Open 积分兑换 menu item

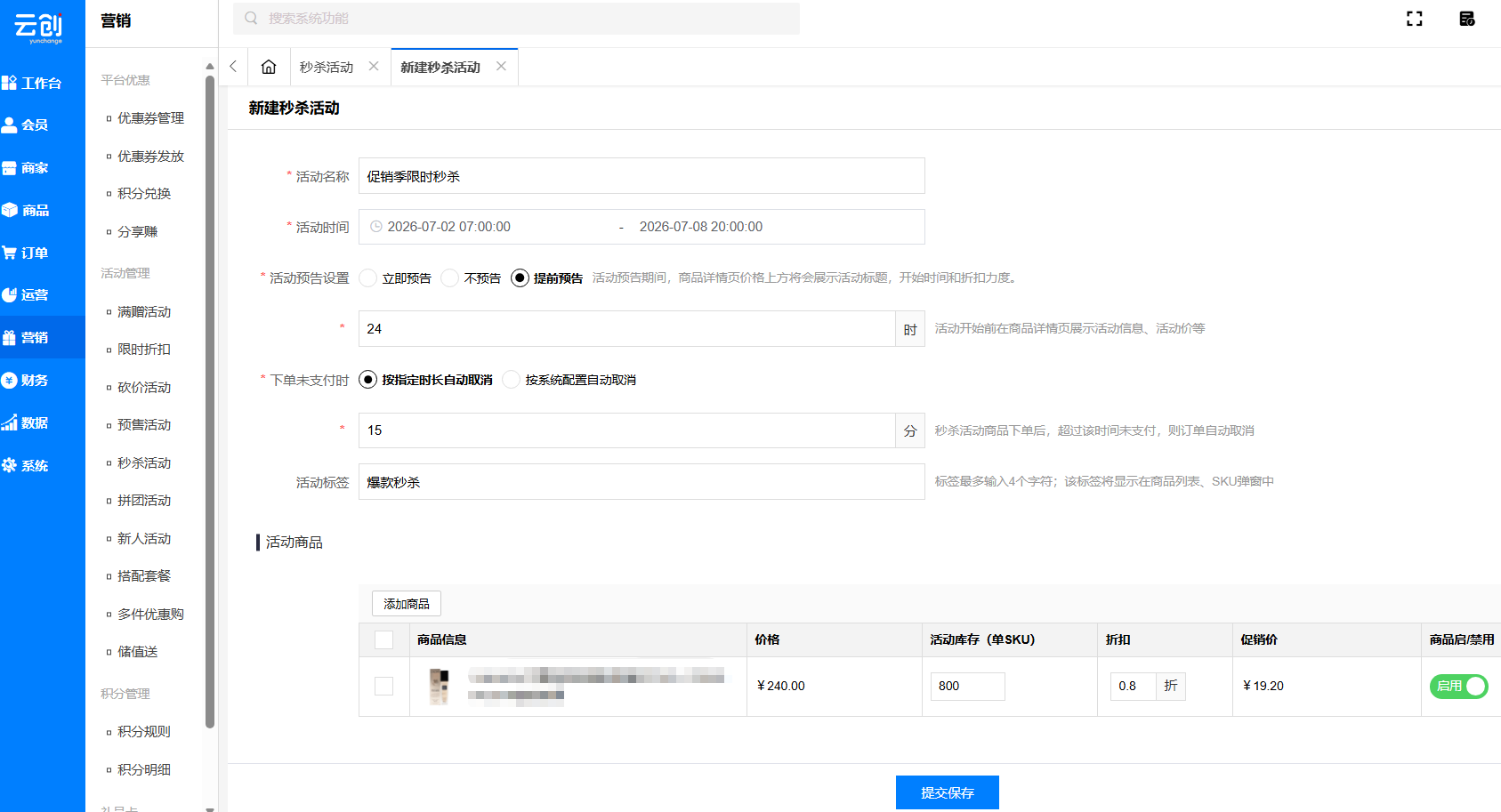click(x=144, y=194)
